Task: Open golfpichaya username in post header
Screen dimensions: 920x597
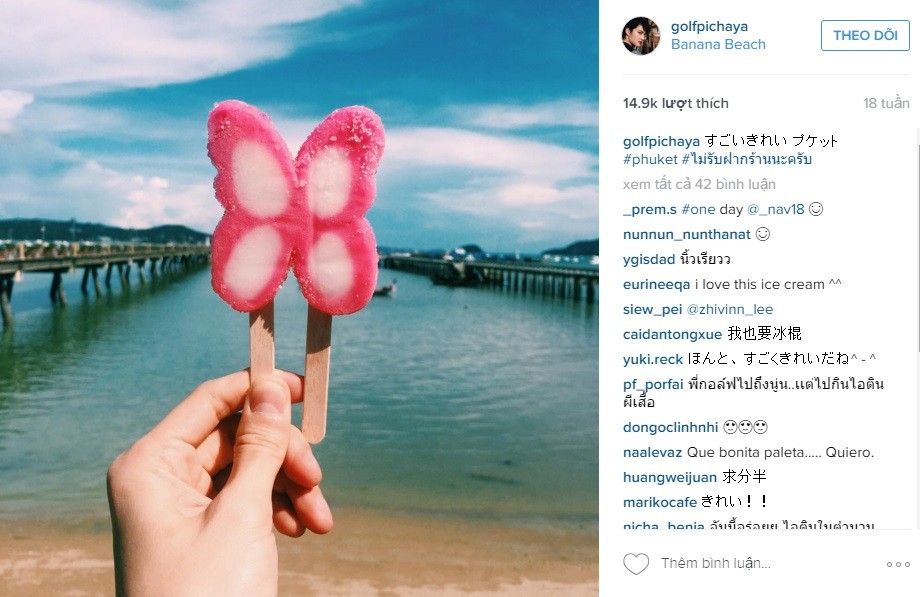Action: coord(709,26)
